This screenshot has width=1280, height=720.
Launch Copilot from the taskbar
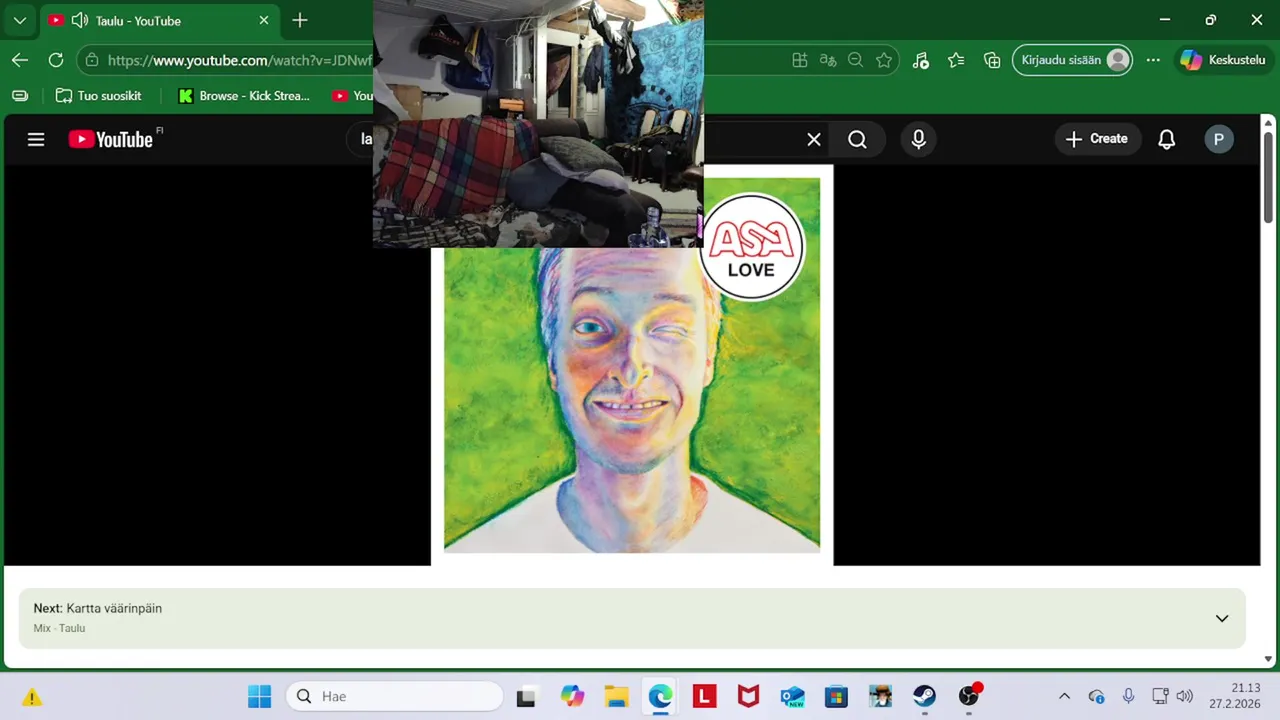pyautogui.click(x=572, y=696)
